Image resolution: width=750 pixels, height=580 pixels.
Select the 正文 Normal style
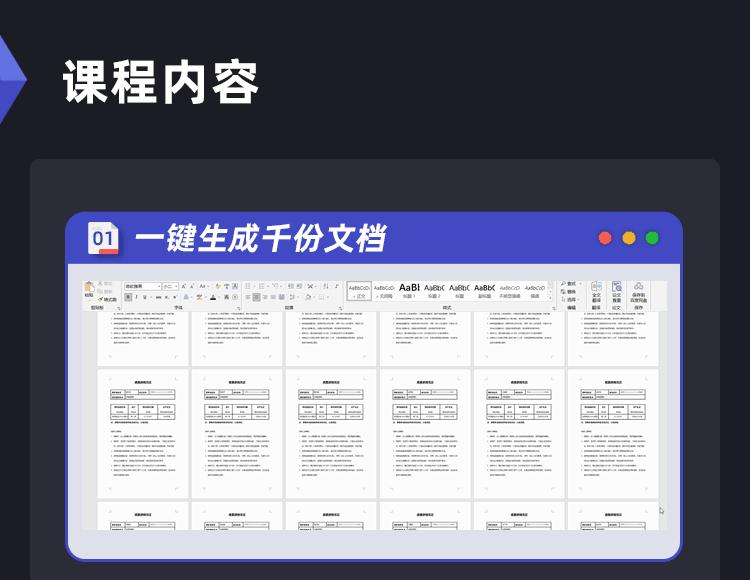click(x=359, y=291)
